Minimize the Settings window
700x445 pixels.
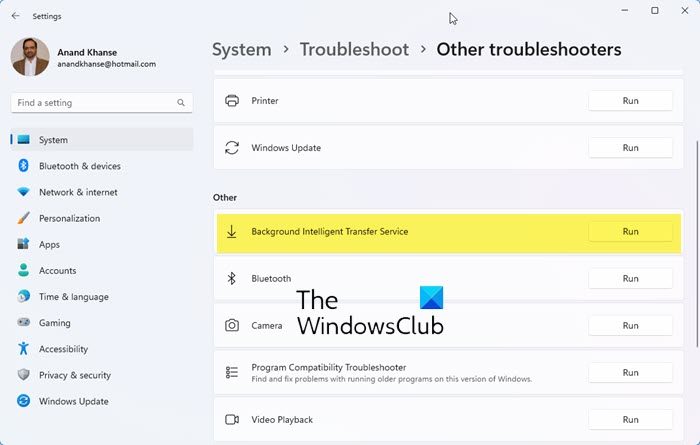point(625,10)
